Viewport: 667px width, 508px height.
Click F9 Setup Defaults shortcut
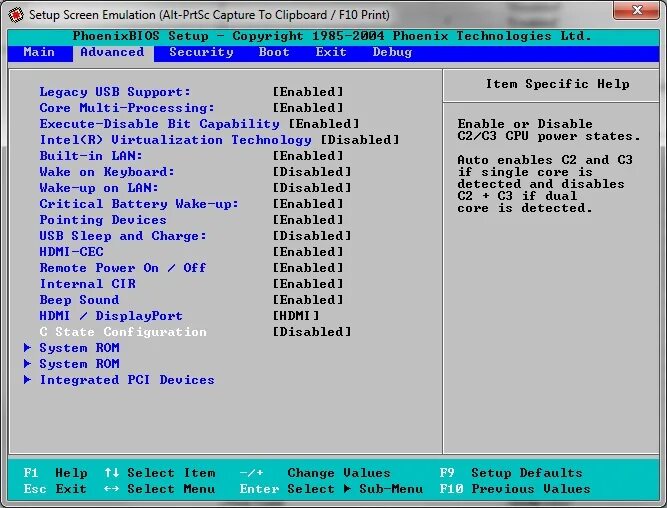(x=511, y=473)
